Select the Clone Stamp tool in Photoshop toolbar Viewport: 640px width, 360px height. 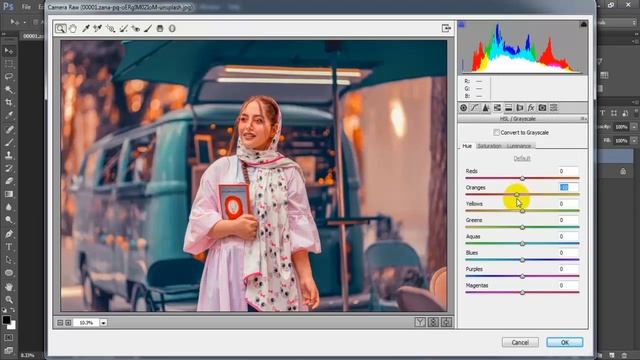tap(9, 155)
